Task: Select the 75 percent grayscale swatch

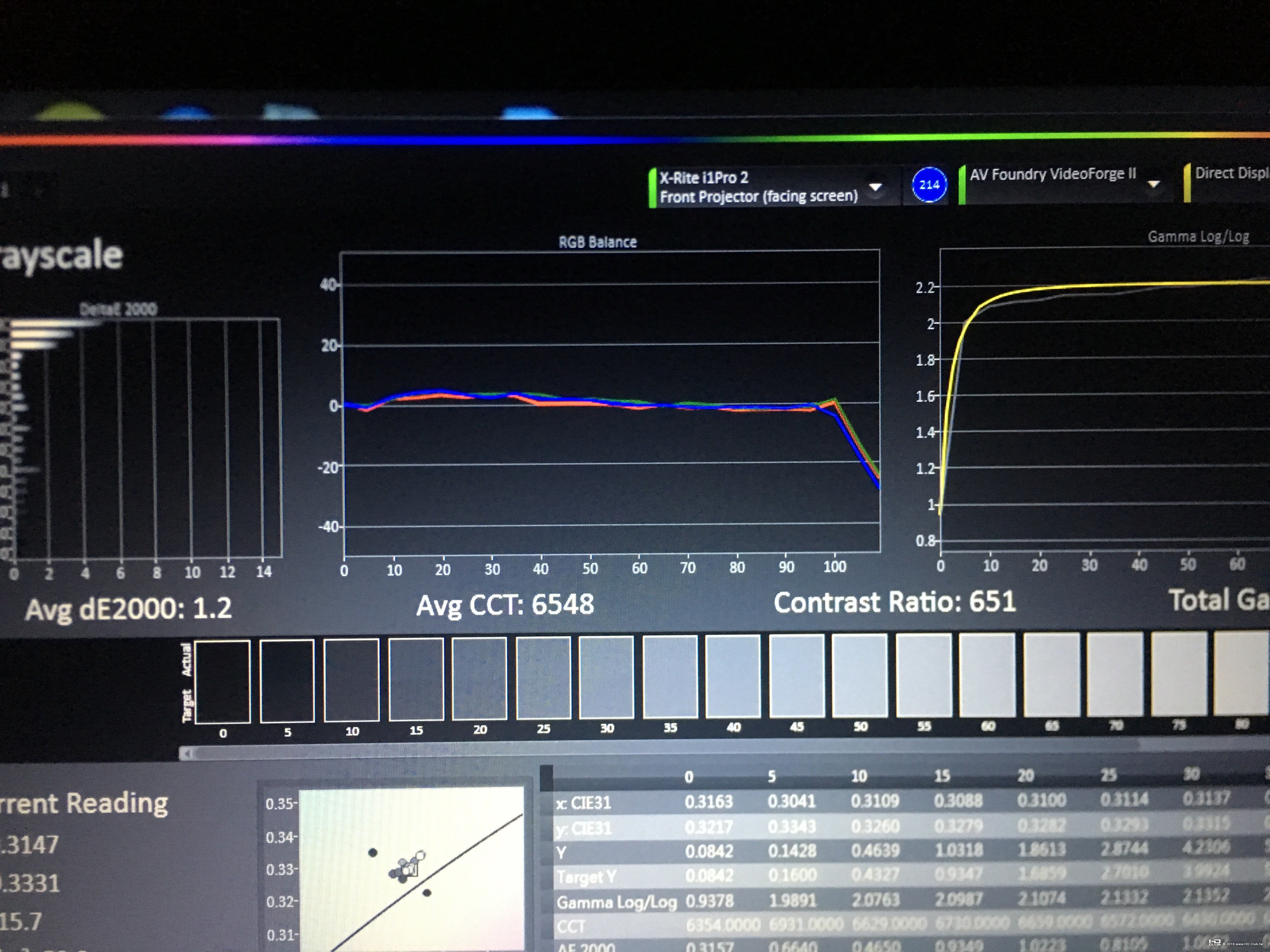Action: 1179,673
